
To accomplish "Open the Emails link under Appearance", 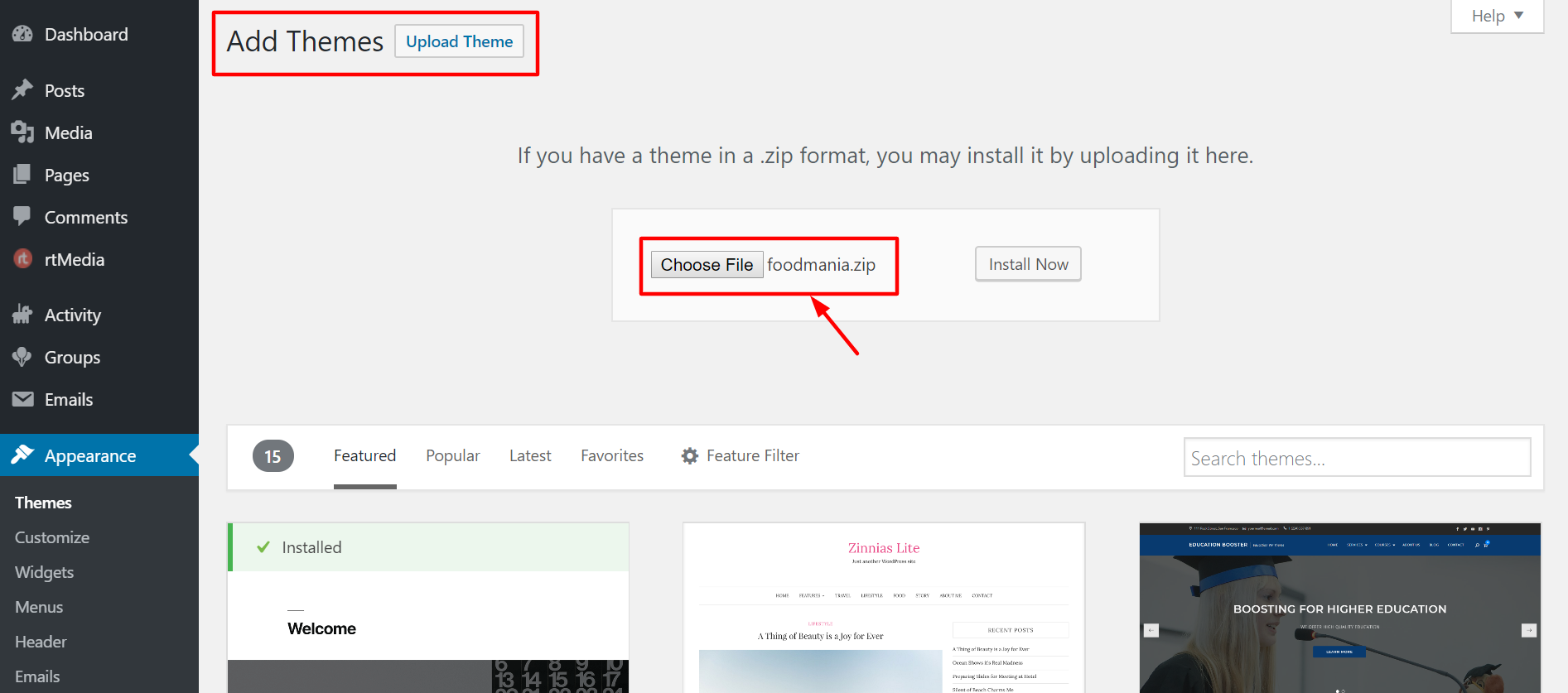I will (37, 676).
